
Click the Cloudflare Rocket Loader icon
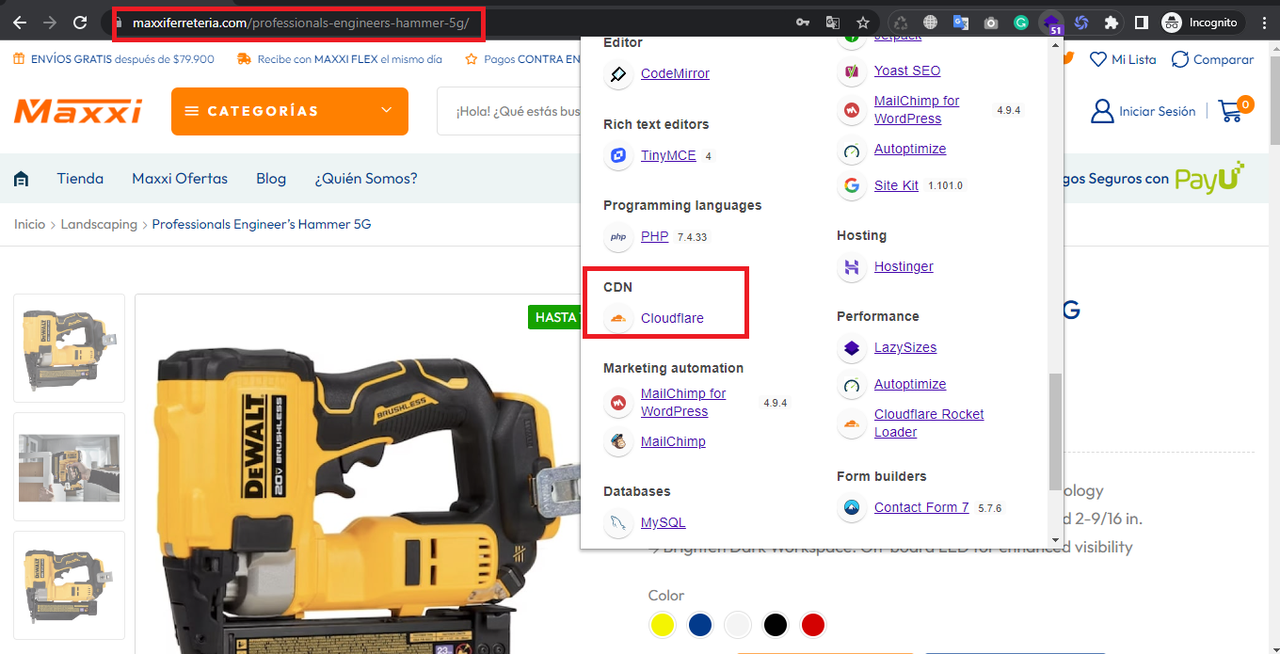[851, 424]
